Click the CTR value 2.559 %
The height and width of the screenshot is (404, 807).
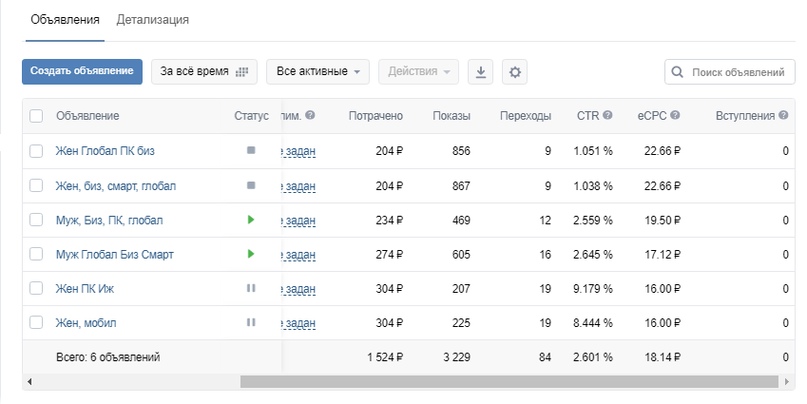pos(593,220)
